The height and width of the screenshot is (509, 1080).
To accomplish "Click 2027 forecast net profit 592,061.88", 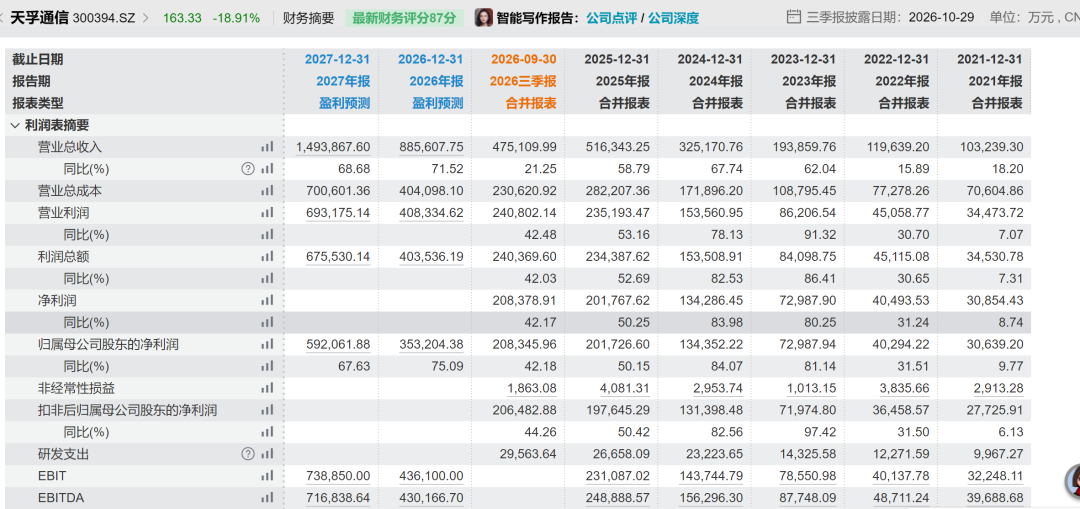I will click(338, 344).
